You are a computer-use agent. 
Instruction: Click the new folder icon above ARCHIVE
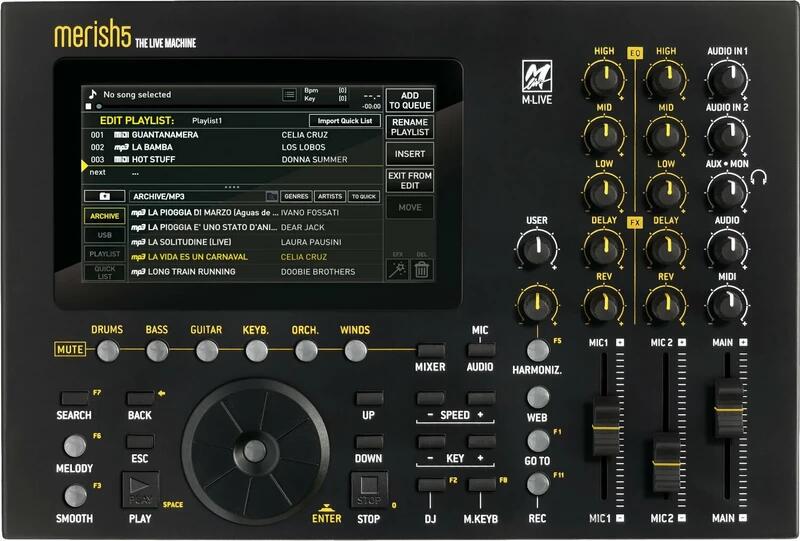pos(105,196)
